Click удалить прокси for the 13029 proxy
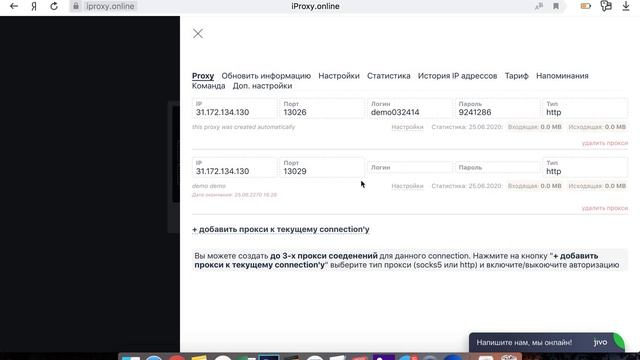 click(604, 208)
